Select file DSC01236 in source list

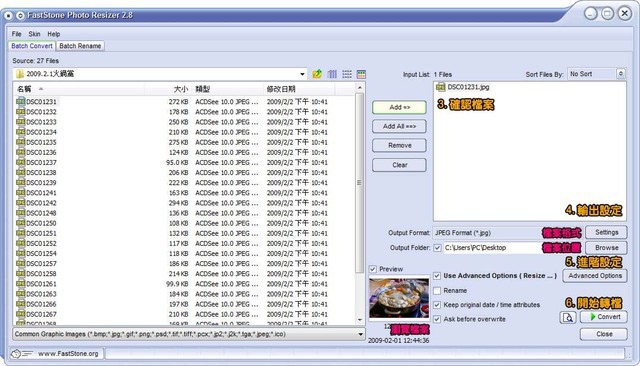pyautogui.click(x=41, y=152)
